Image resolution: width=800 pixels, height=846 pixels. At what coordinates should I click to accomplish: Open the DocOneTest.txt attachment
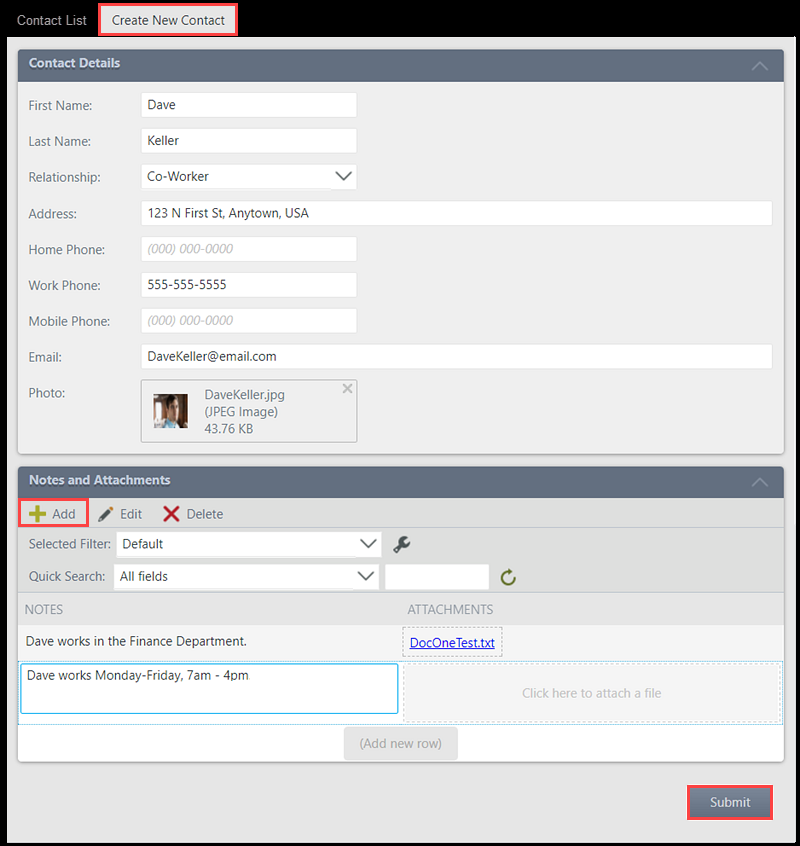(452, 643)
